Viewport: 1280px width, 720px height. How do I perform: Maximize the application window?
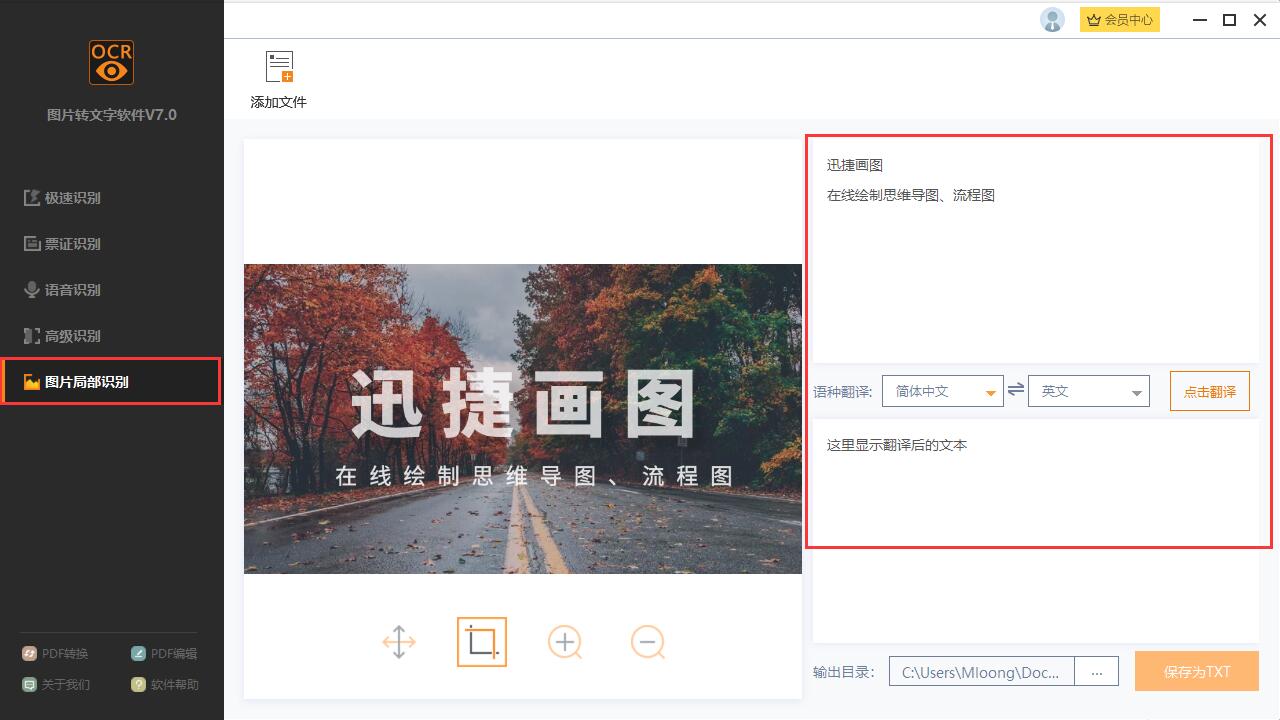(1230, 20)
